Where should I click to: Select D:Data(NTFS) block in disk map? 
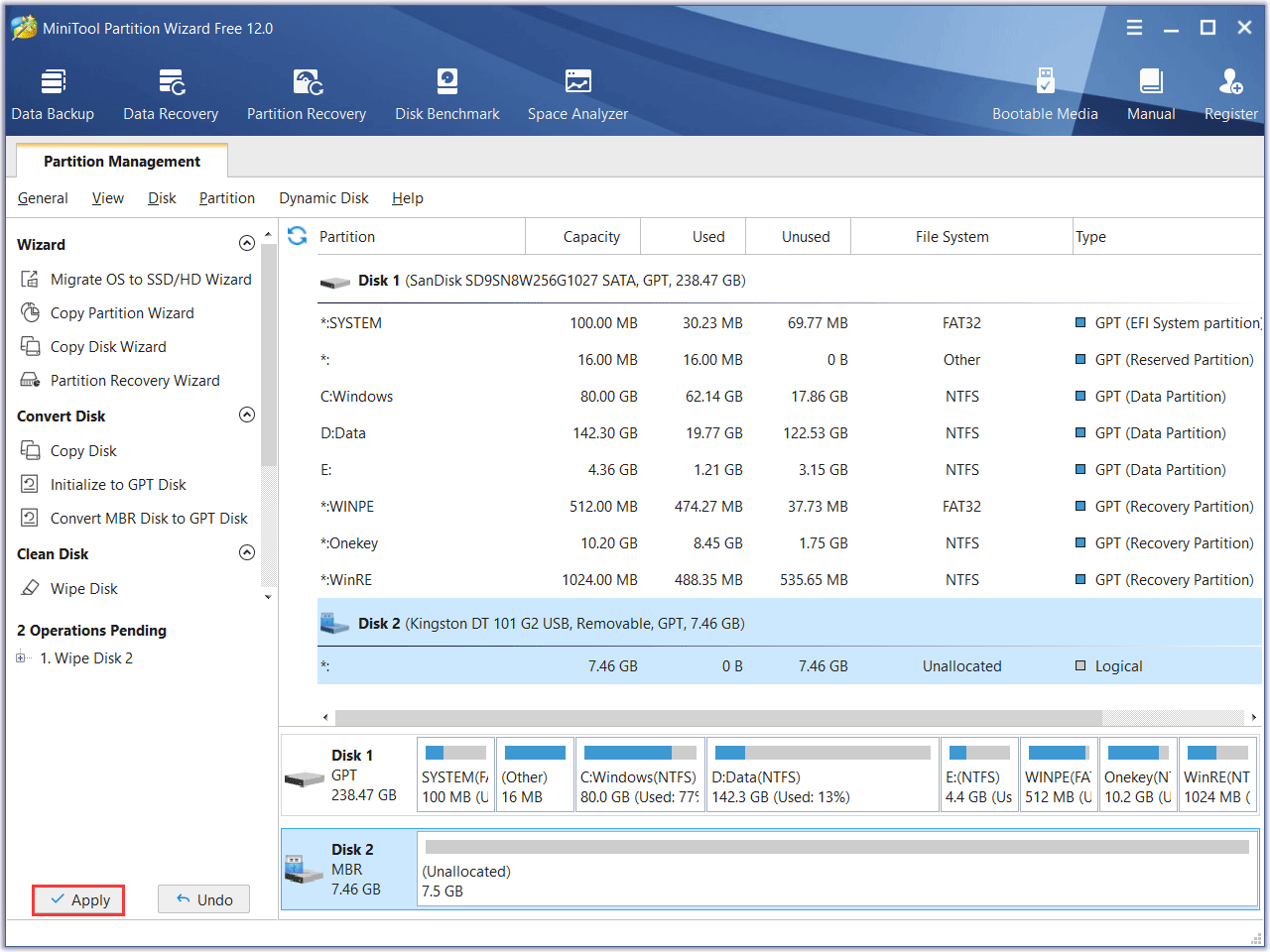click(823, 774)
